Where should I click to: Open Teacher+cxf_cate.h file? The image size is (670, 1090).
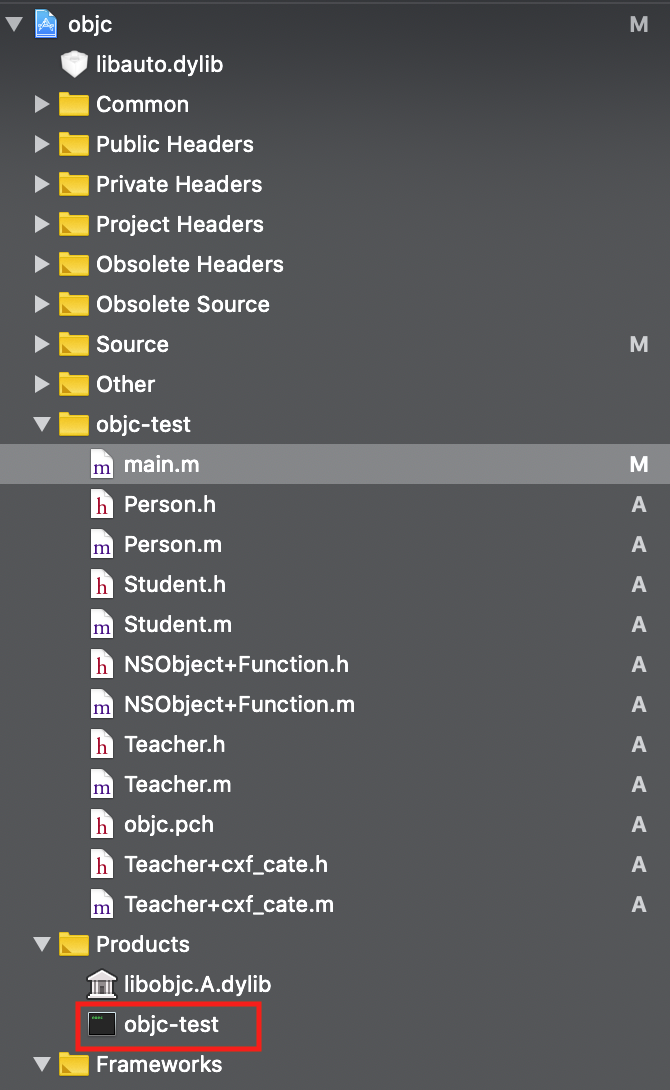[225, 865]
